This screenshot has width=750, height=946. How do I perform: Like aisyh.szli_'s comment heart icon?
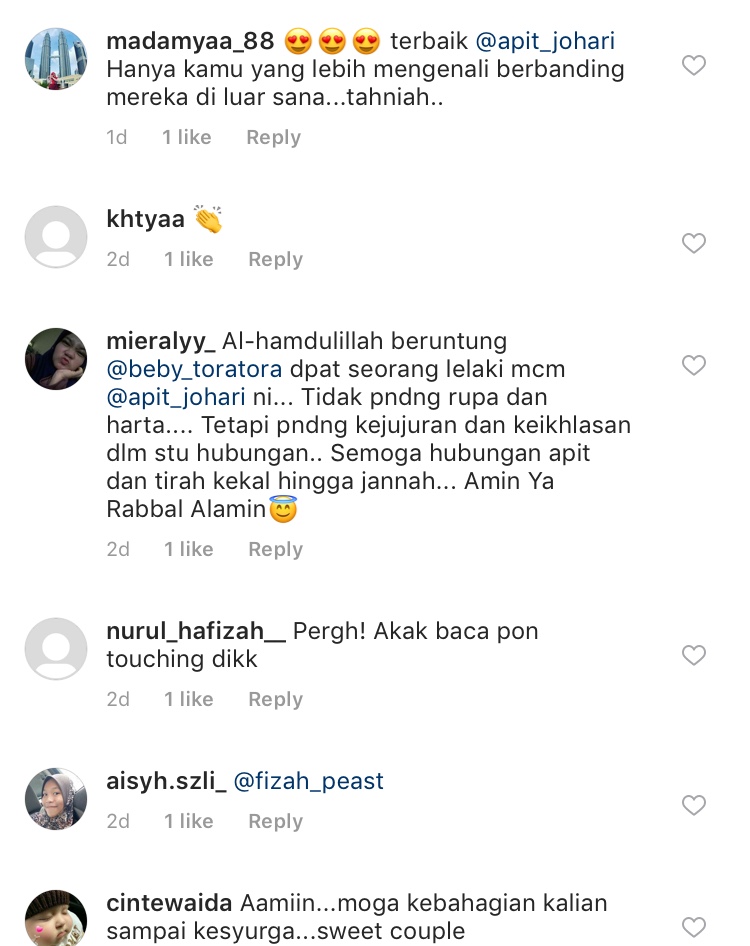click(693, 805)
